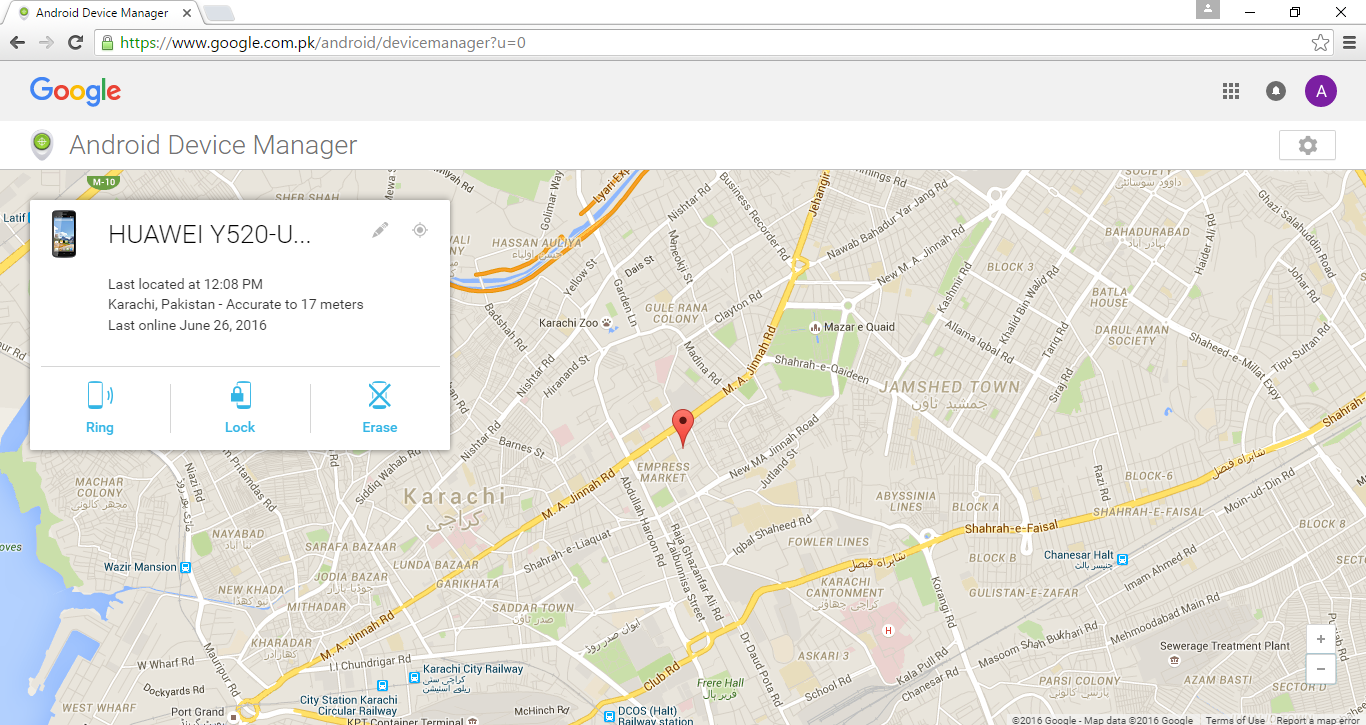
Task: Click the 'JAMSHED TOWN' map label
Action: (x=951, y=386)
